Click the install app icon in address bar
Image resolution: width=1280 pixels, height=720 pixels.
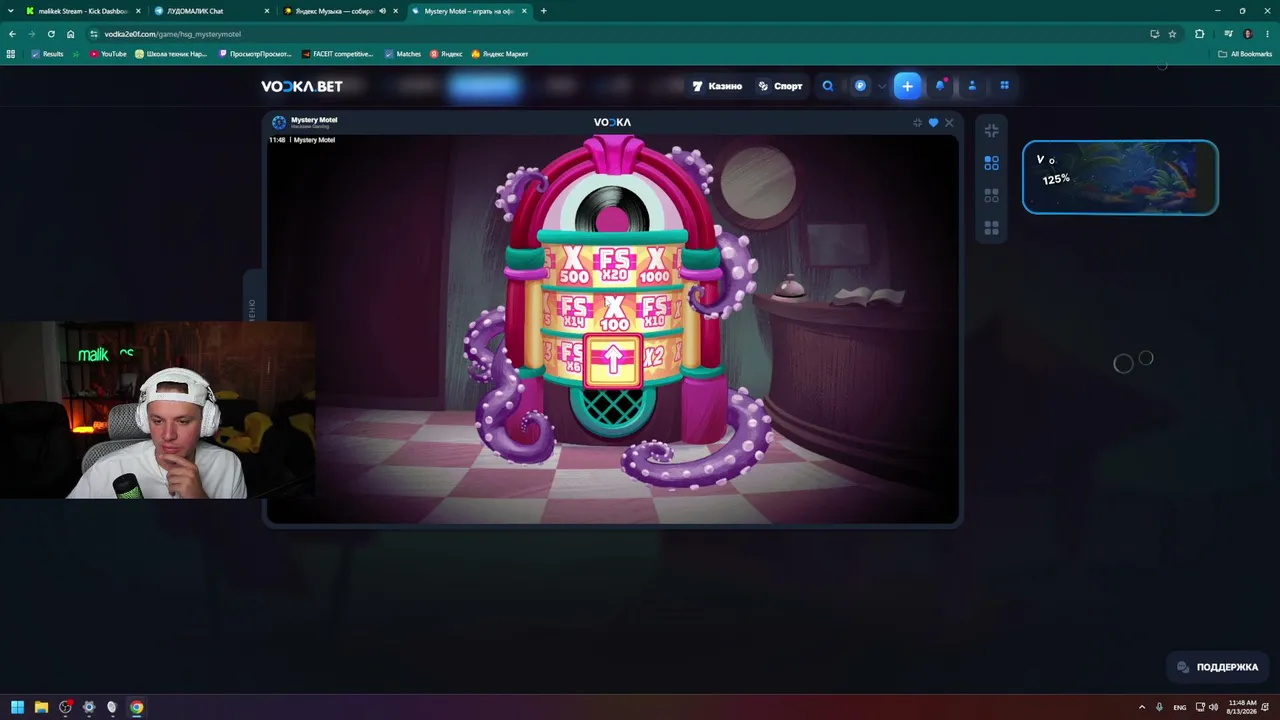[x=1154, y=34]
